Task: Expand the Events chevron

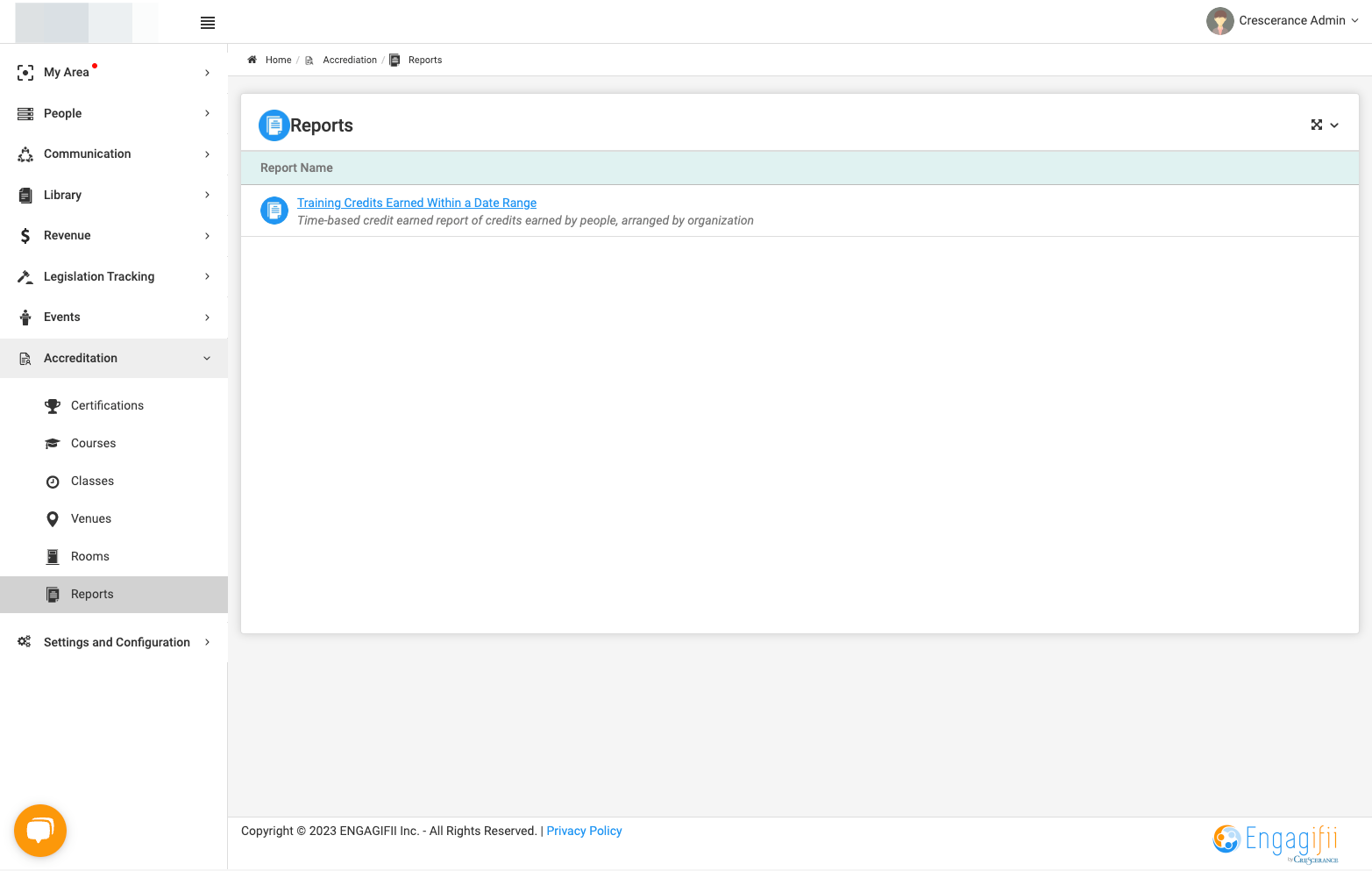Action: (207, 318)
